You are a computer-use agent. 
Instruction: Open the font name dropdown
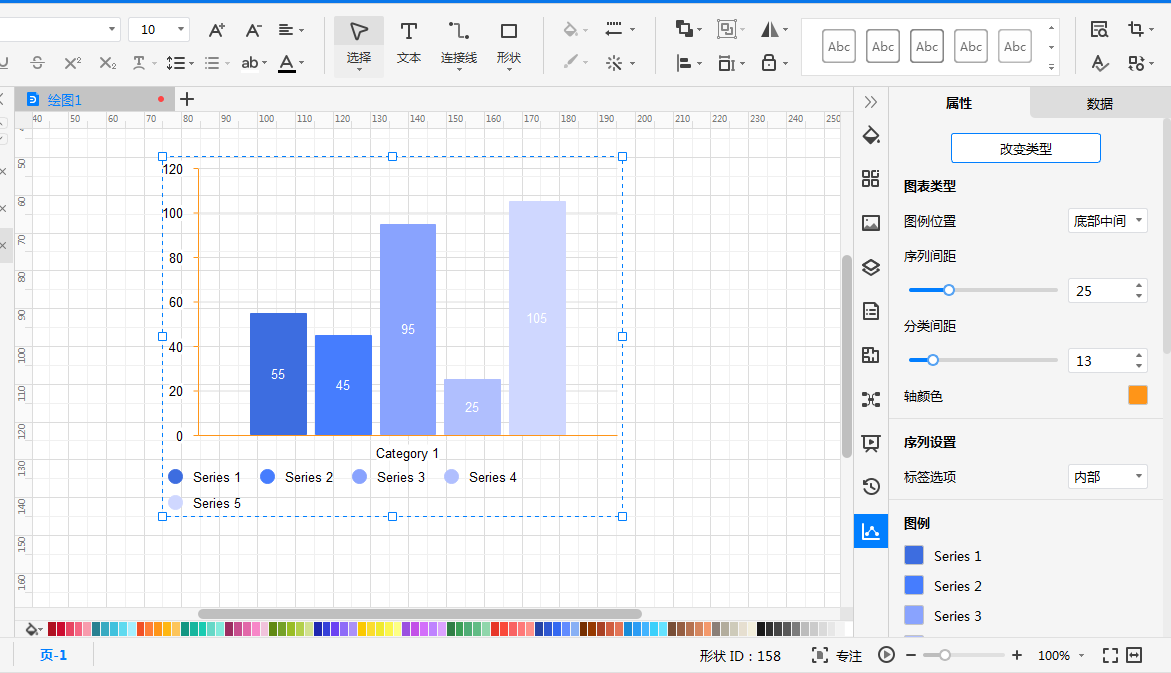tap(112, 29)
